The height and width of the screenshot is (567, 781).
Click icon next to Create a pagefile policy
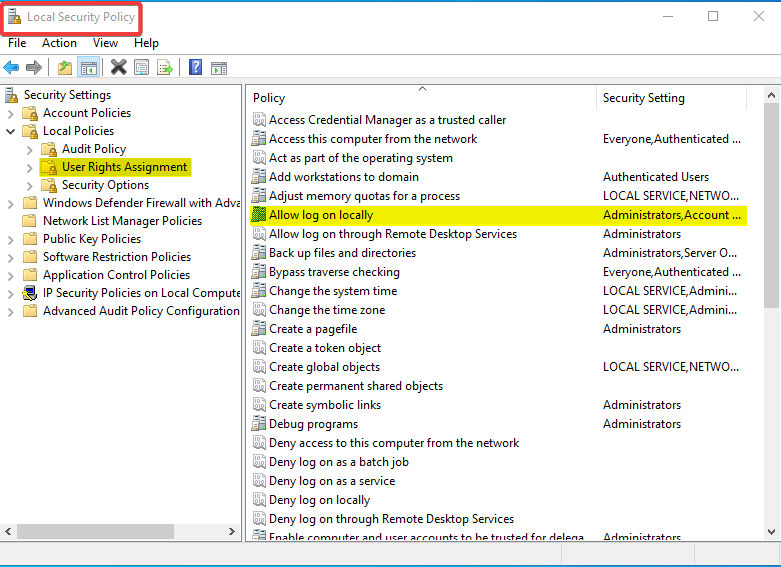point(259,329)
